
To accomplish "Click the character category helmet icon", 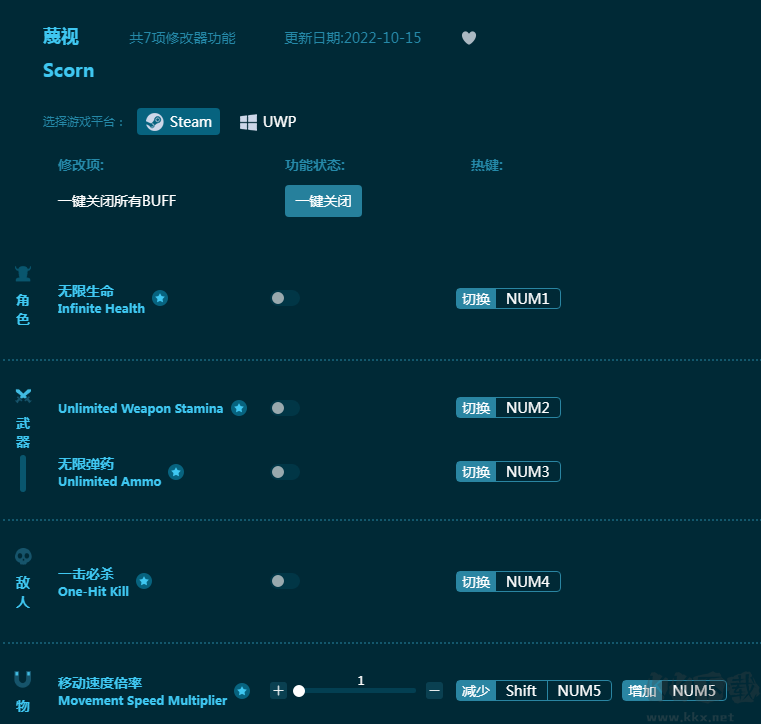I will [23, 274].
